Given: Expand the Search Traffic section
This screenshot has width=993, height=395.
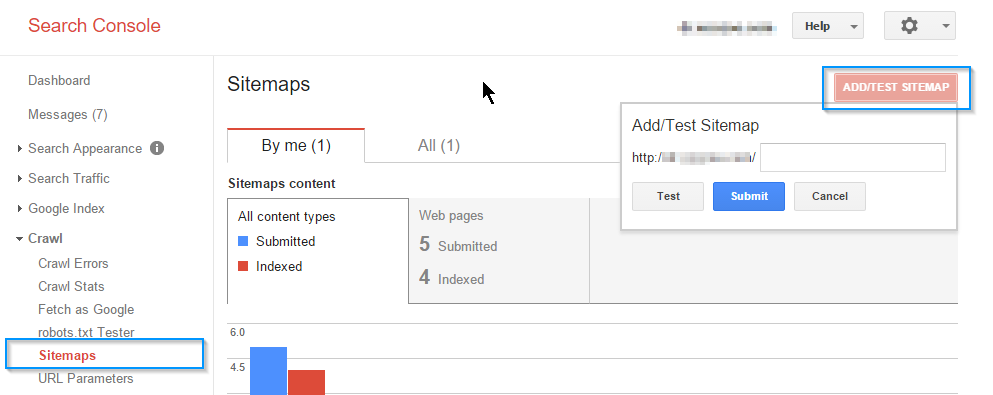Looking at the screenshot, I should (20, 179).
